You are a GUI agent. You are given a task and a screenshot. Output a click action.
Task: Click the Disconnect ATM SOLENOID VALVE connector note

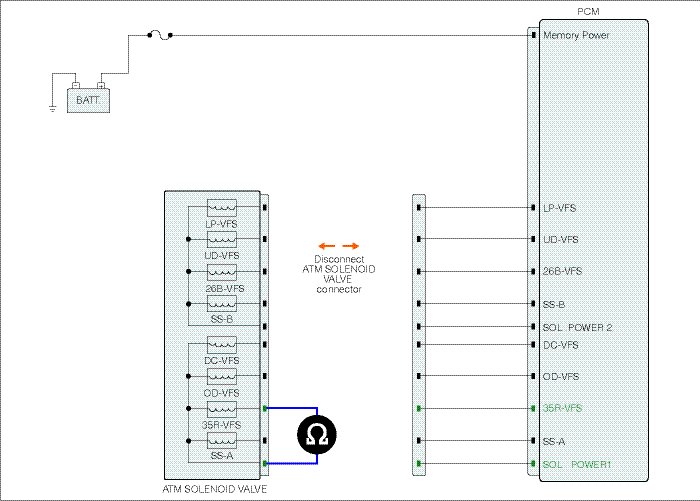(339, 274)
